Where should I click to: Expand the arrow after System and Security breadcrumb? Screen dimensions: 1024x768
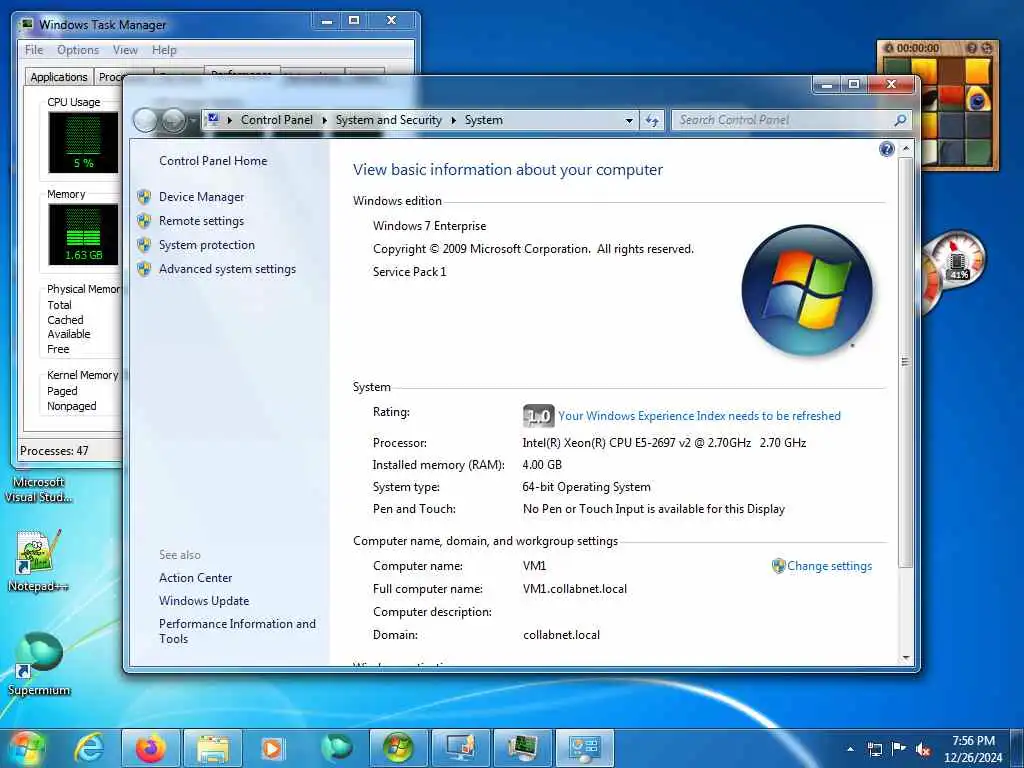(453, 120)
